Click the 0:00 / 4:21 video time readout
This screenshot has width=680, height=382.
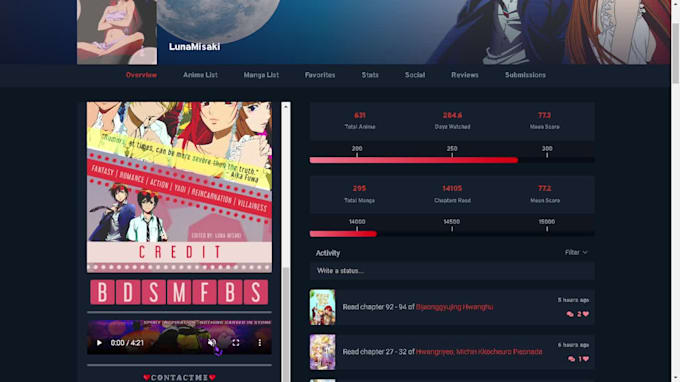click(127, 343)
